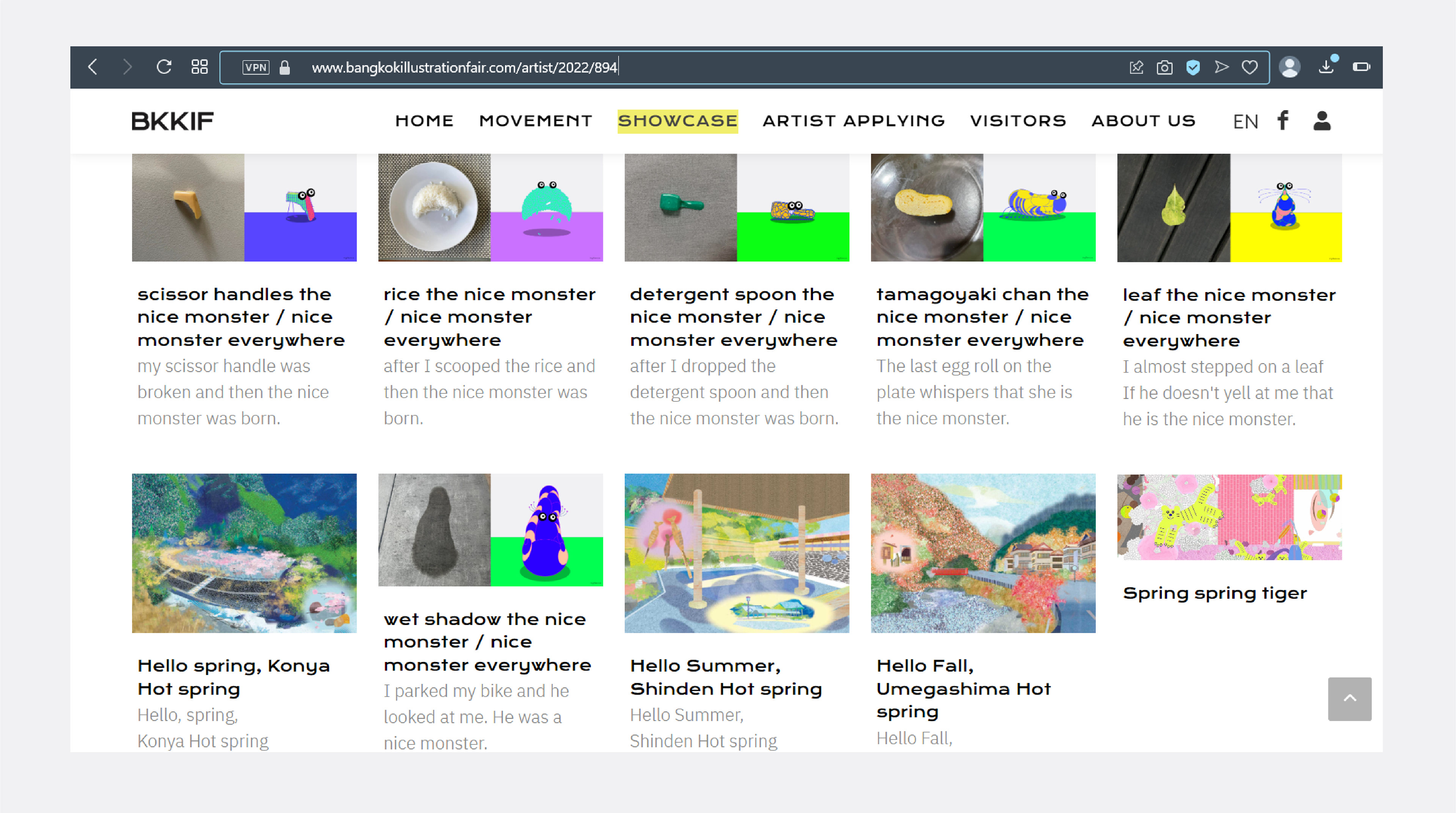Click 'The last egg roll on the plate' description
The width and height of the screenshot is (1456, 813).
(x=974, y=392)
